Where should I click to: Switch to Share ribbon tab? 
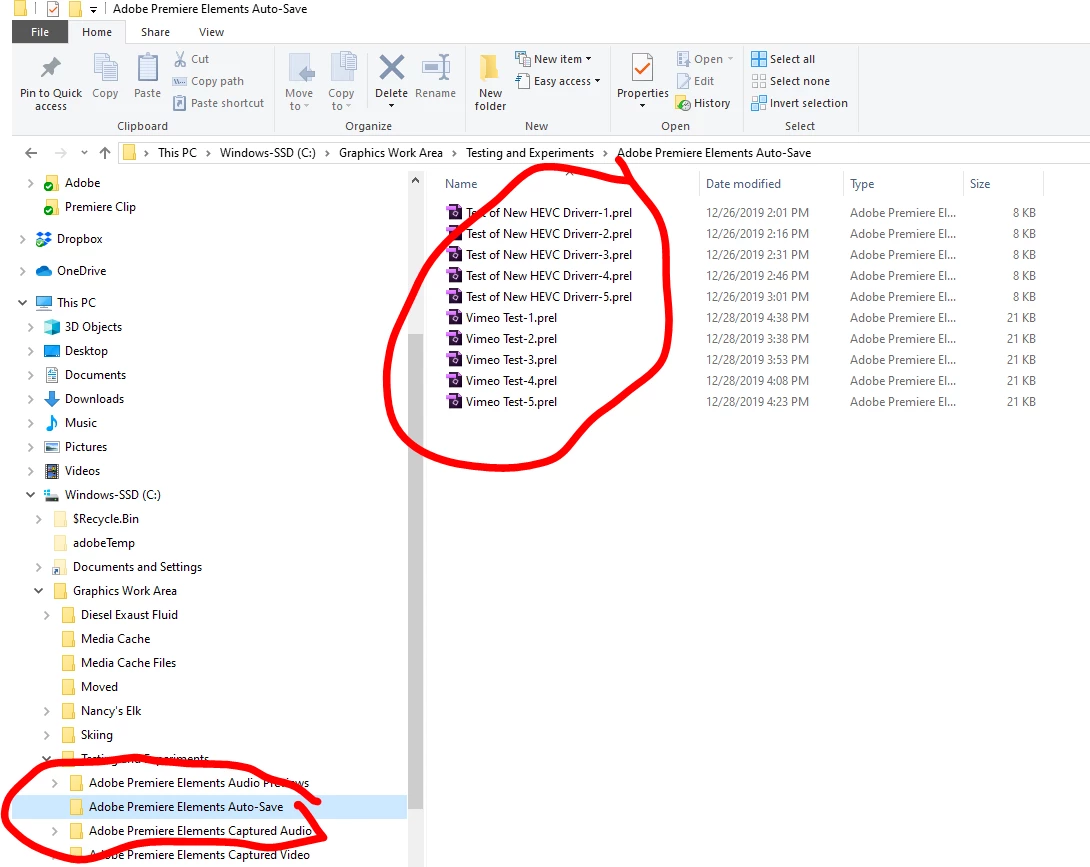[155, 32]
